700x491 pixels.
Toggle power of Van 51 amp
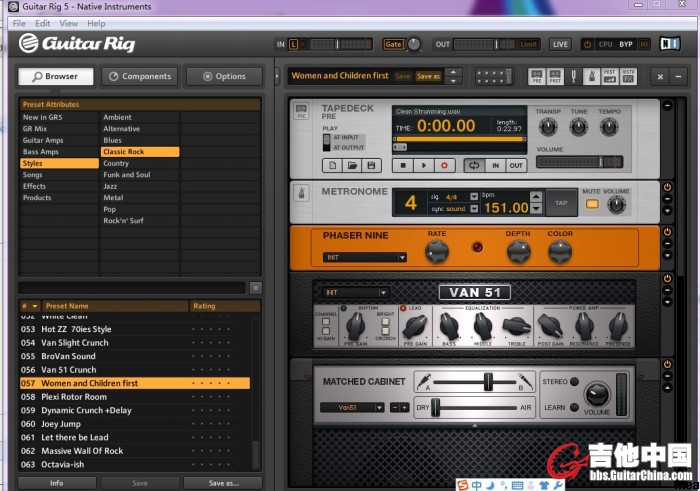pos(667,279)
